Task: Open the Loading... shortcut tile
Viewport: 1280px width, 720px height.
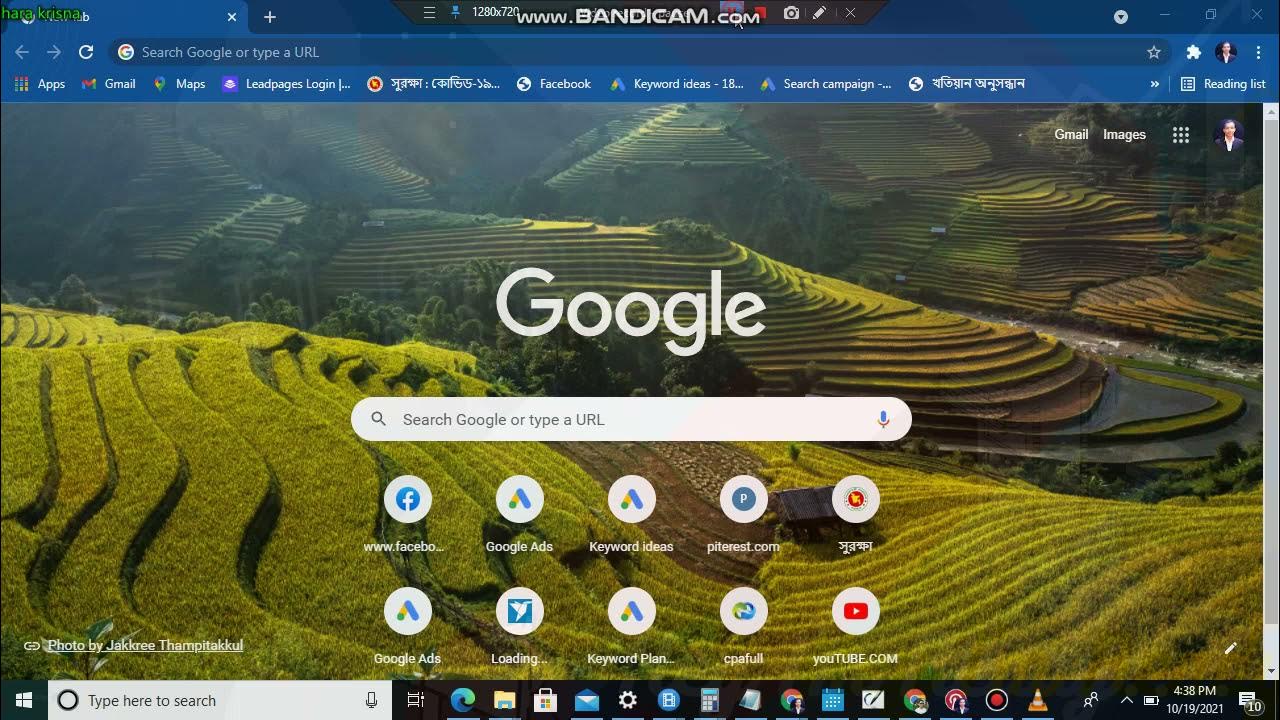Action: pos(519,628)
